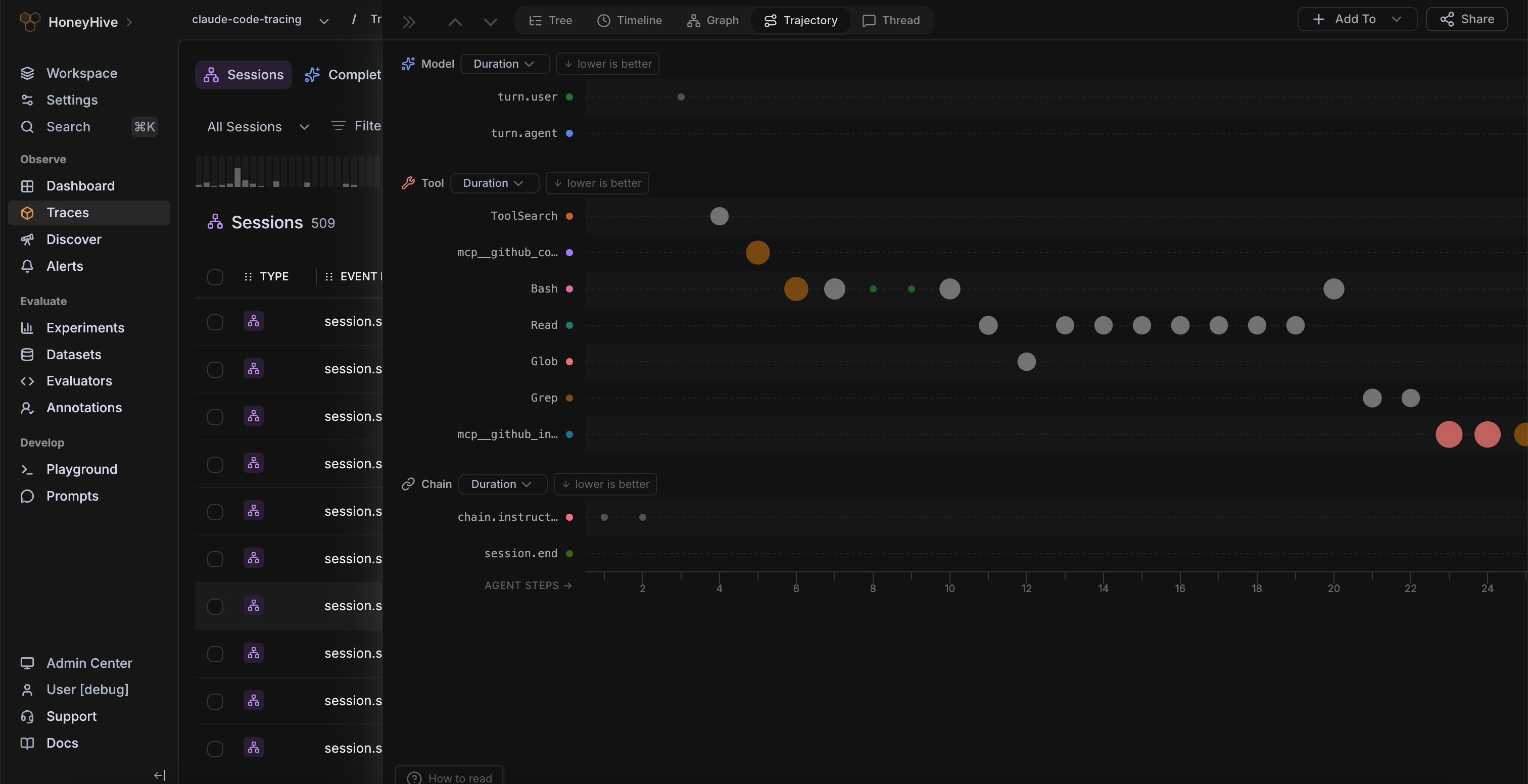Switch to the Timeline view tab
Screen dimensions: 1528x784
pos(630,20)
